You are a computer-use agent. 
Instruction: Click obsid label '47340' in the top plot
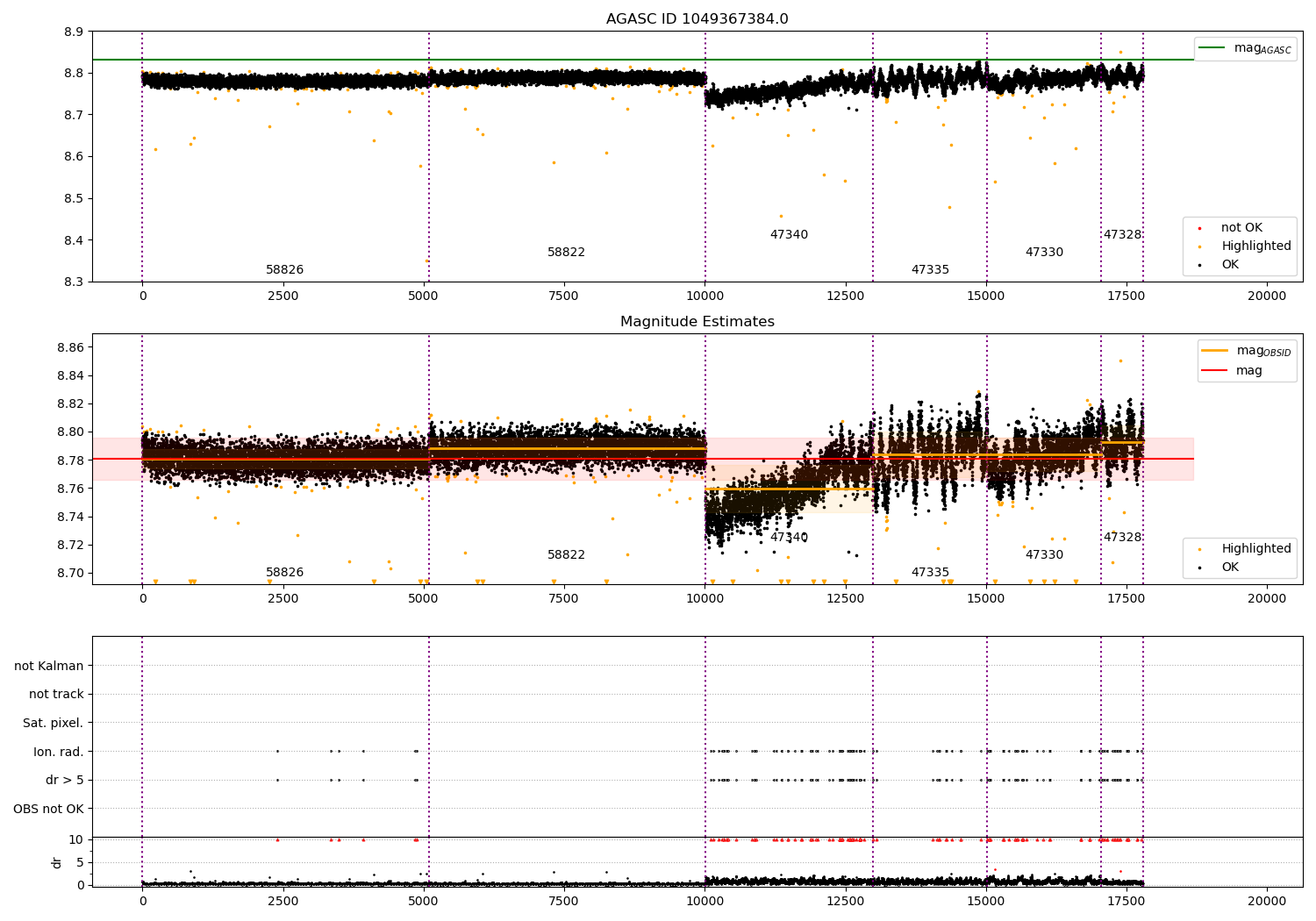790,235
